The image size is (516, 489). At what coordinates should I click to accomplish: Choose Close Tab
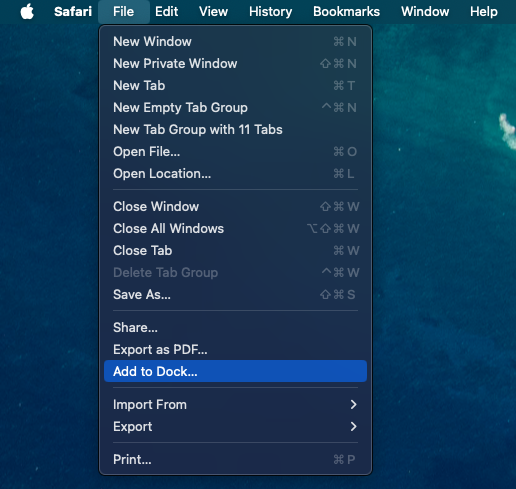(x=235, y=250)
